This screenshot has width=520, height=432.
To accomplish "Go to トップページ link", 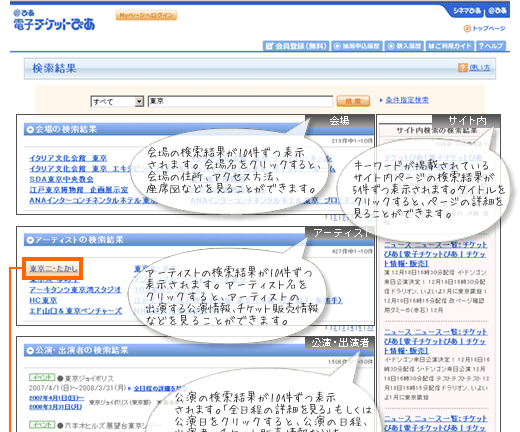I will click(x=485, y=29).
